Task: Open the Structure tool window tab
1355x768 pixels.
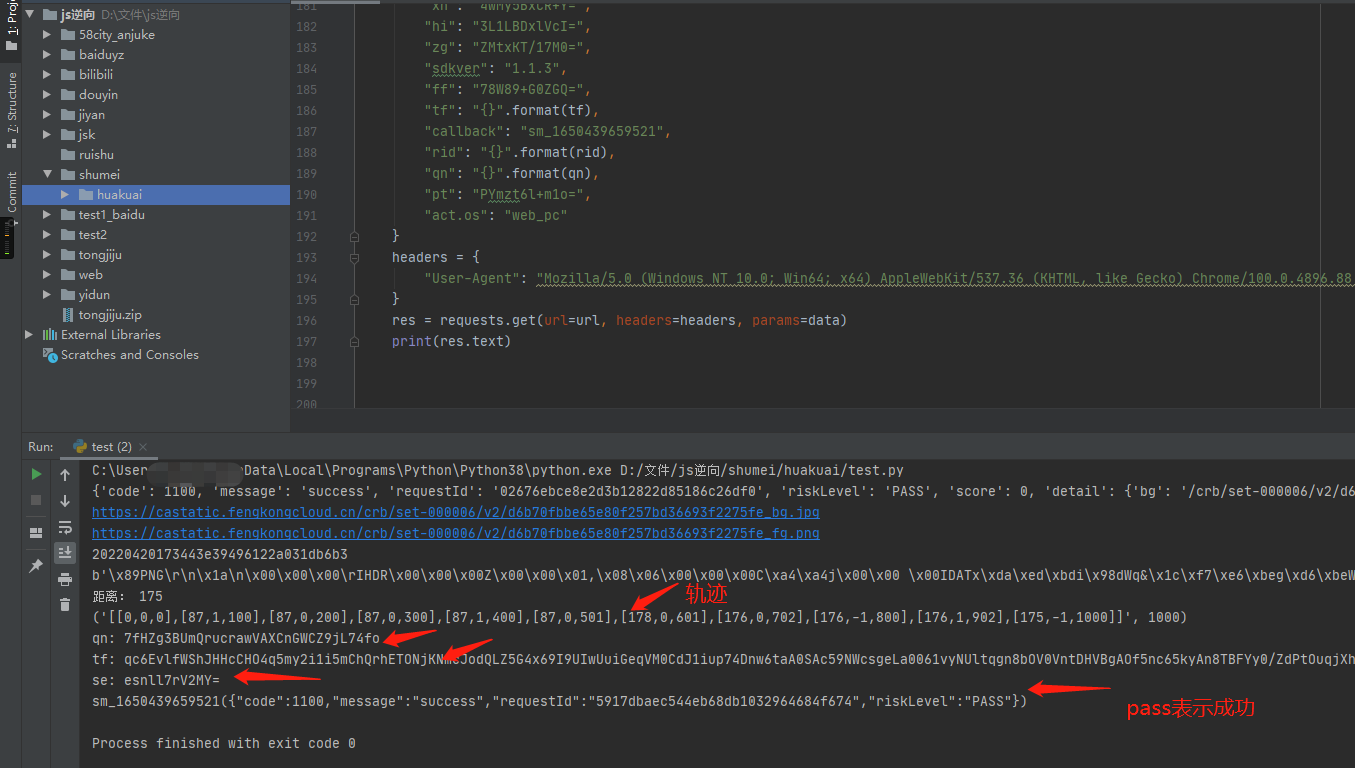Action: click(11, 109)
